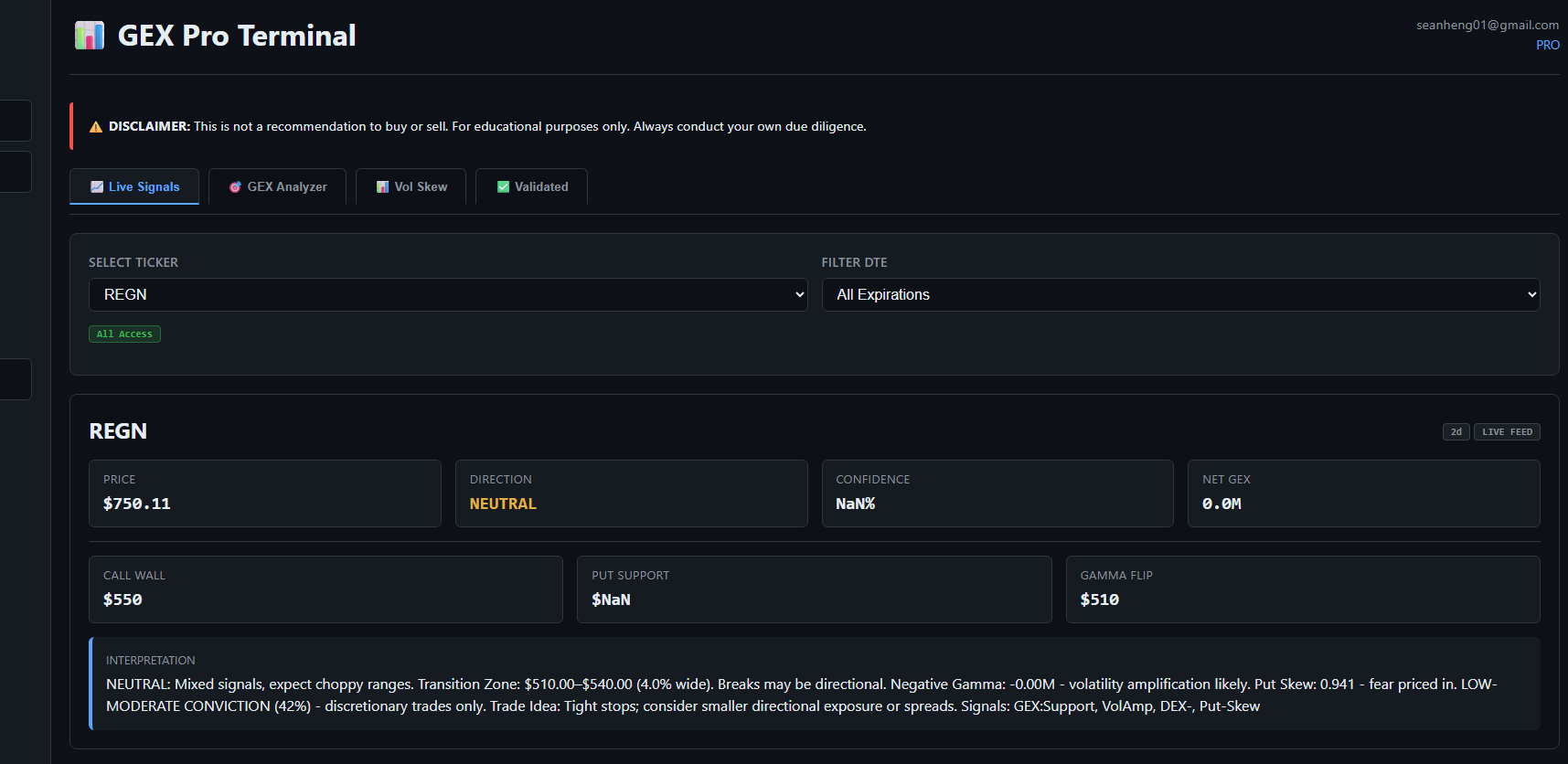Click the PUT SUPPORT card label

point(631,576)
